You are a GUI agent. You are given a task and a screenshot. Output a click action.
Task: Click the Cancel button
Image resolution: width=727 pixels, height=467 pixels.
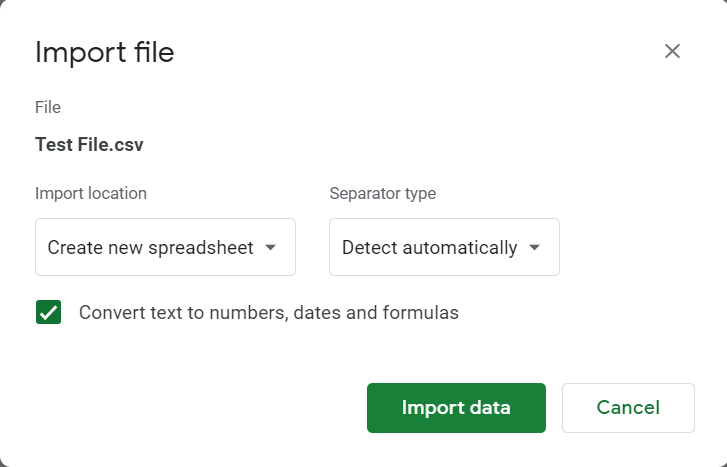coord(628,408)
